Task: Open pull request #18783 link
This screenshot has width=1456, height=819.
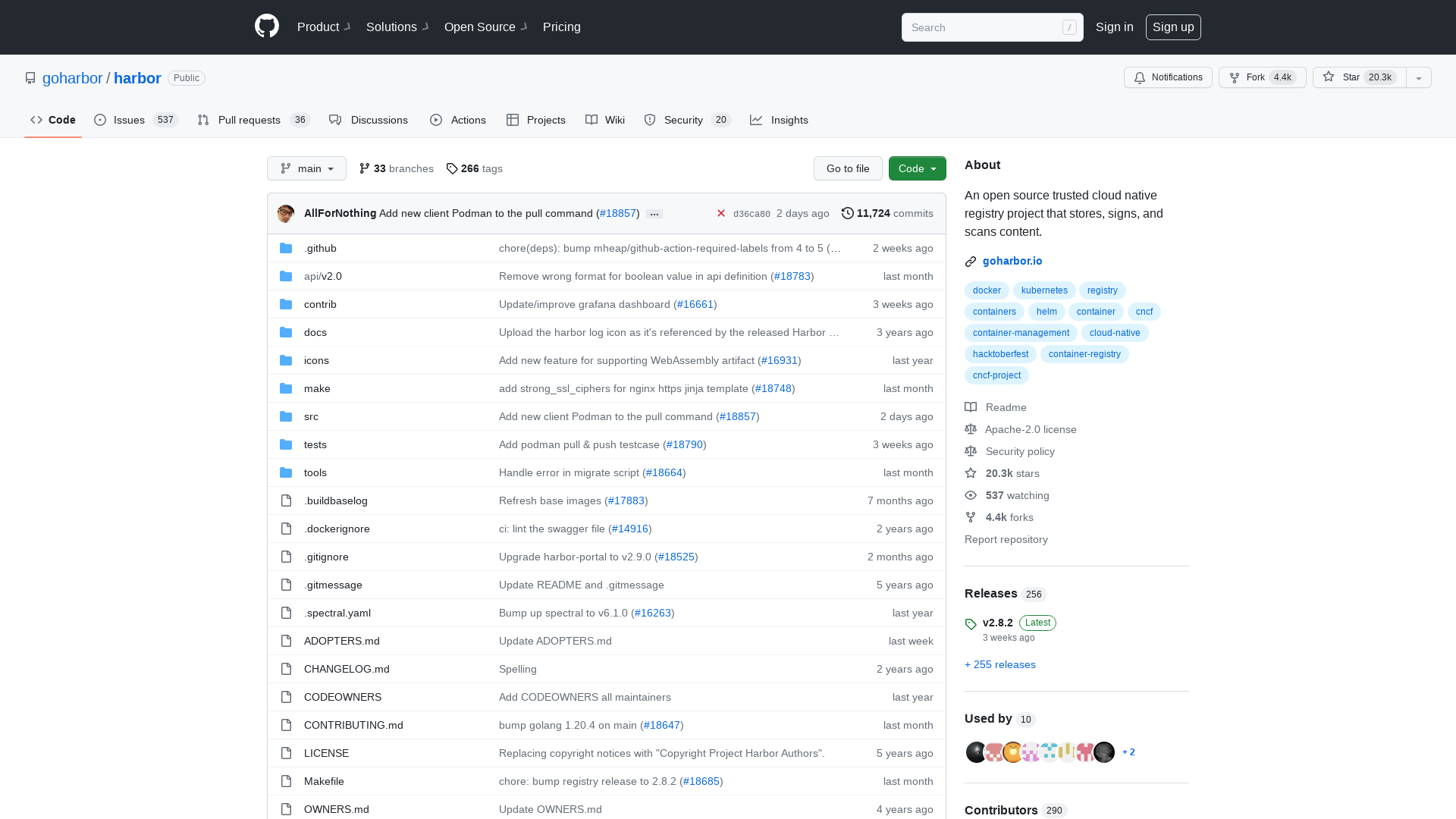Action: [792, 276]
